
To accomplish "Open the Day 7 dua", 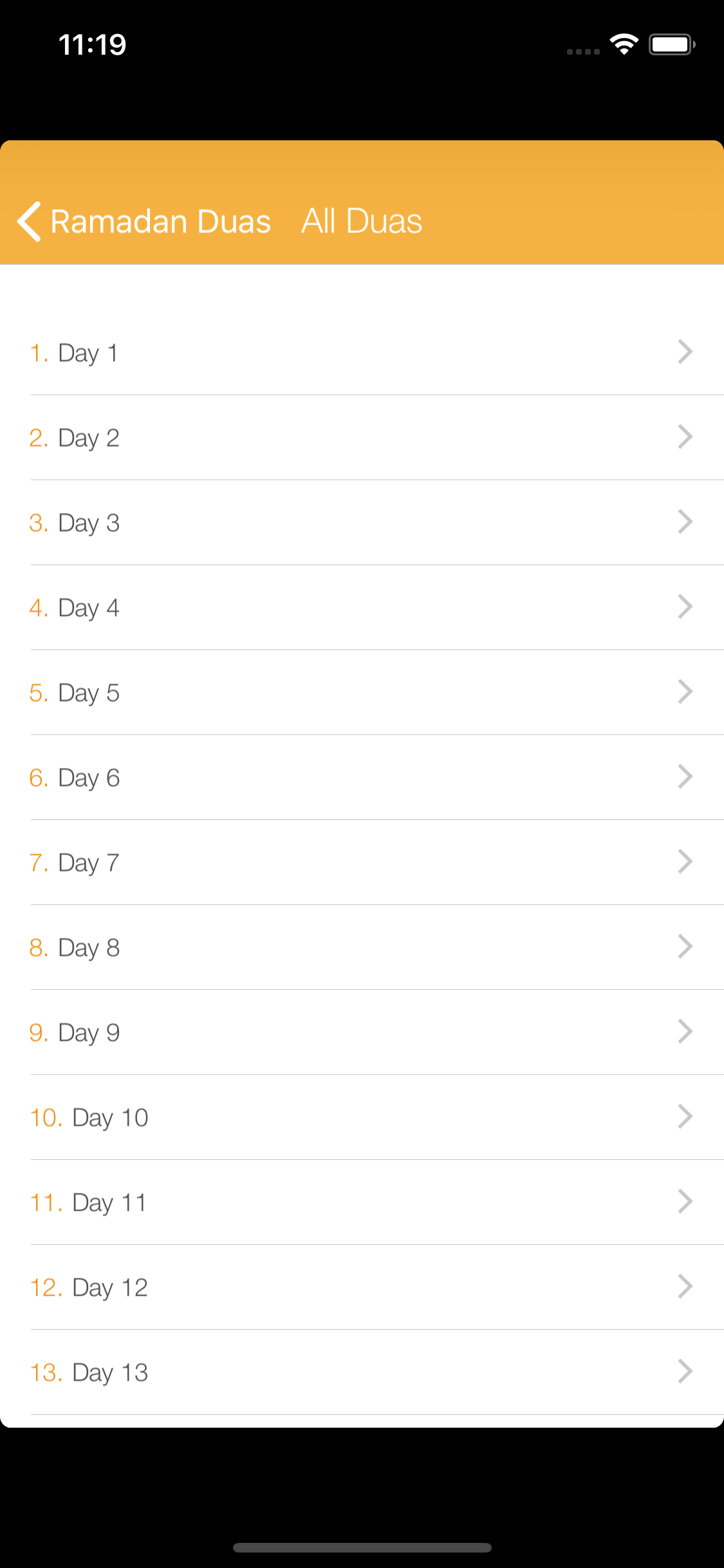I will coord(88,863).
